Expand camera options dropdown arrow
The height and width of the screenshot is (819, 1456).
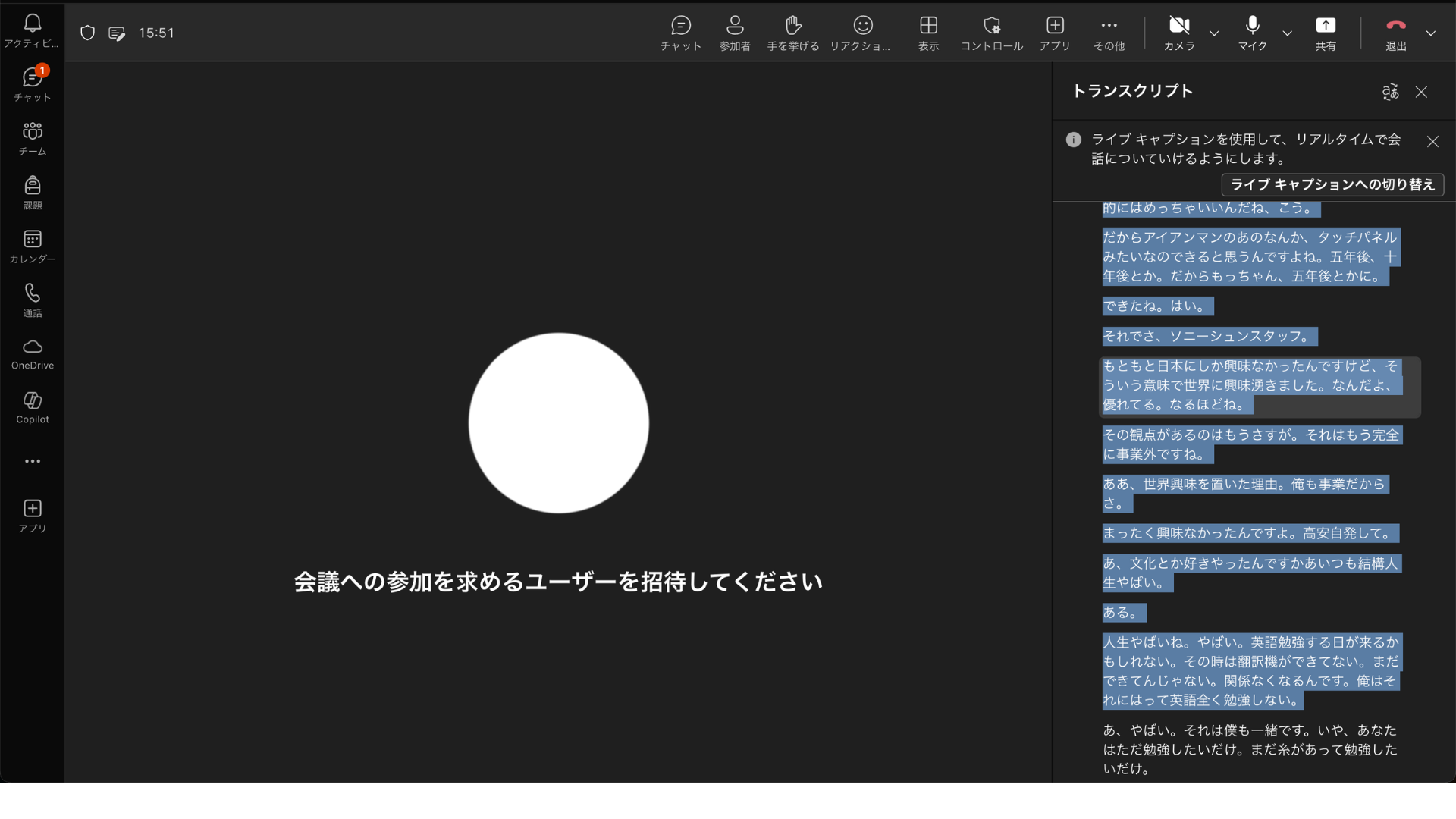[x=1214, y=33]
